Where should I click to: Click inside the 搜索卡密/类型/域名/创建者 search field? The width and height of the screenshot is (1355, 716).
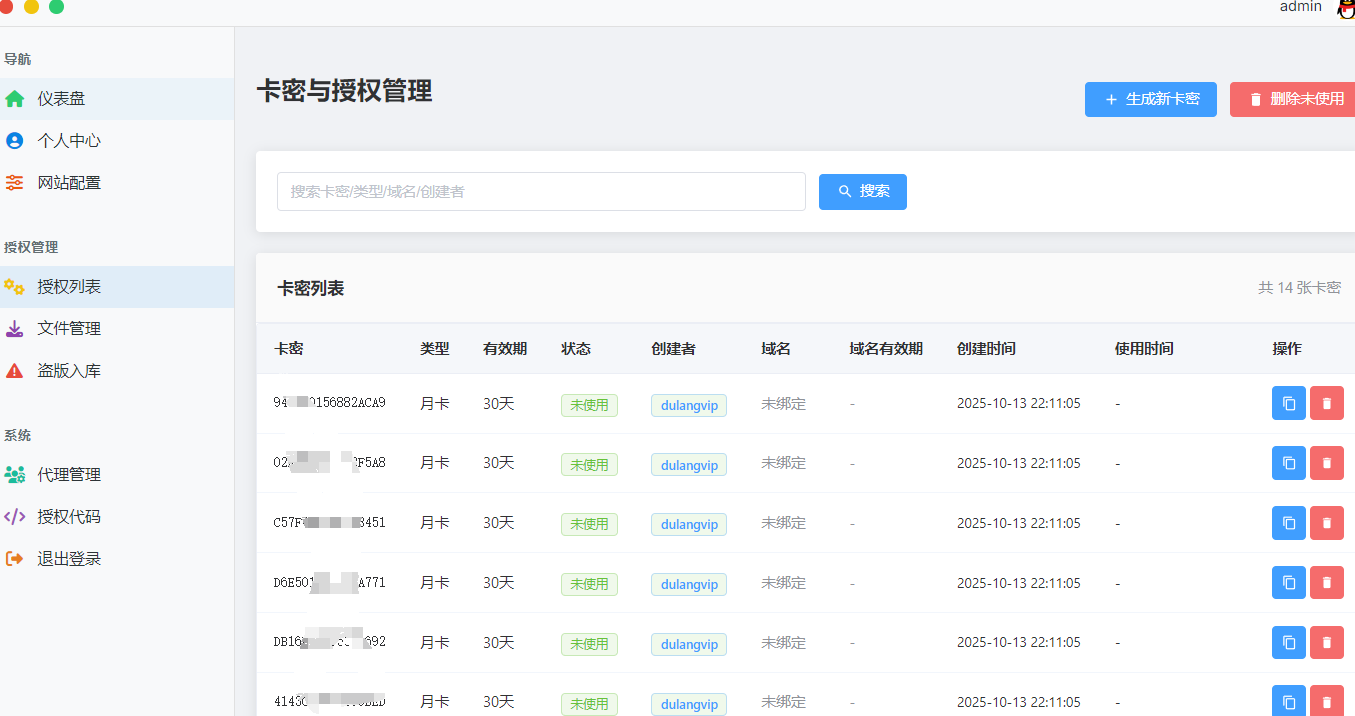(x=541, y=191)
